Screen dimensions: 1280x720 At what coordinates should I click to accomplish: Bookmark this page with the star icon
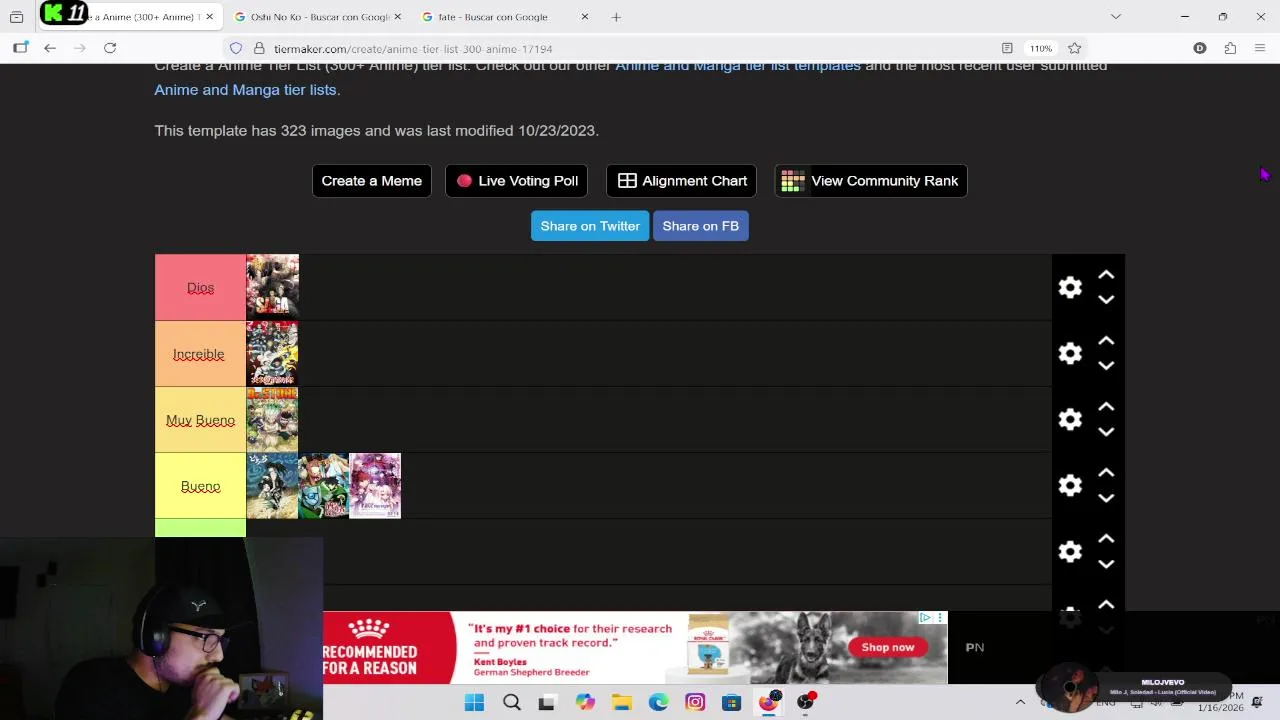coord(1074,48)
